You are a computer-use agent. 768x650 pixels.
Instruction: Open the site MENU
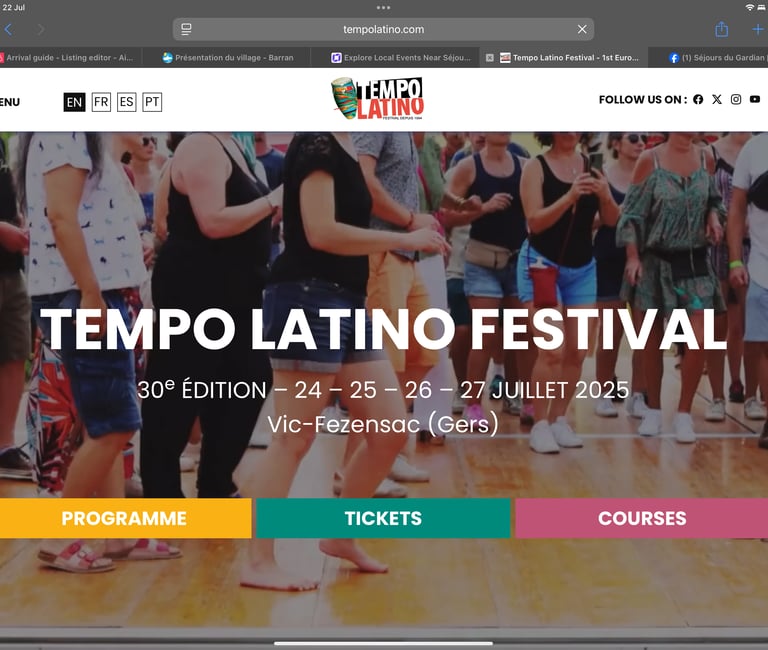(10, 102)
